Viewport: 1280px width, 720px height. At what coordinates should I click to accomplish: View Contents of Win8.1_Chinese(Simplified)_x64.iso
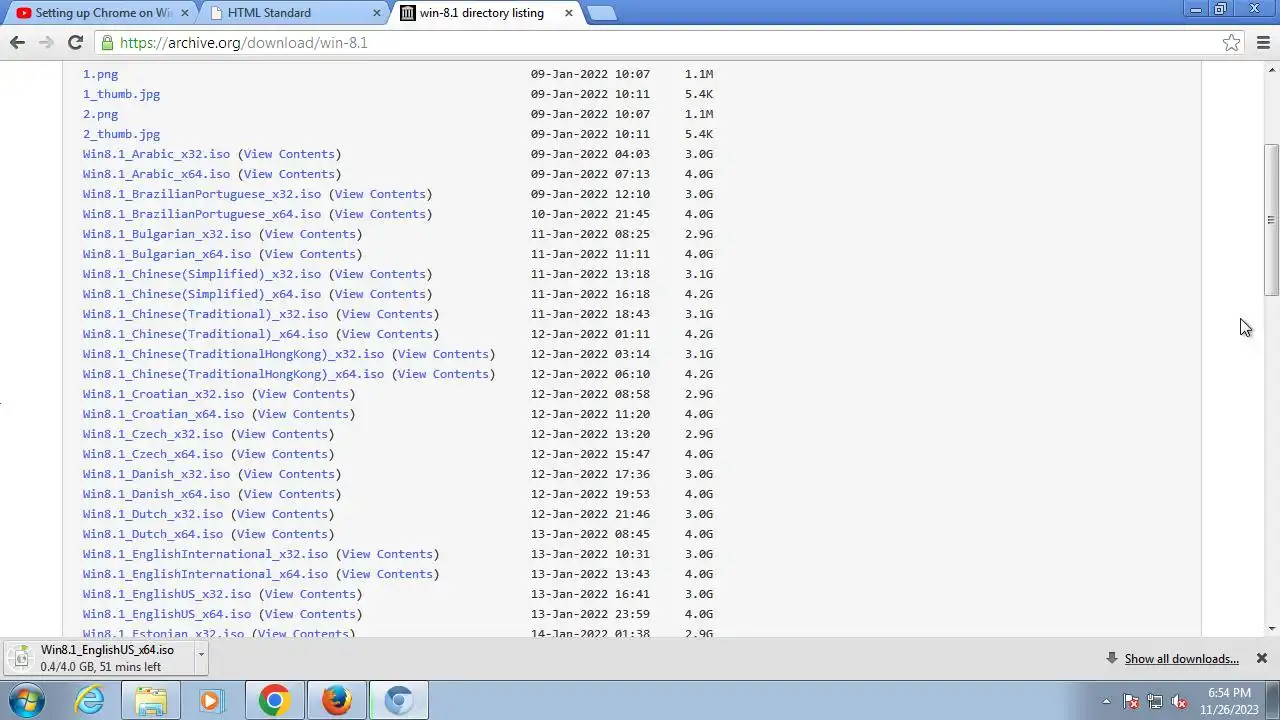coord(380,294)
